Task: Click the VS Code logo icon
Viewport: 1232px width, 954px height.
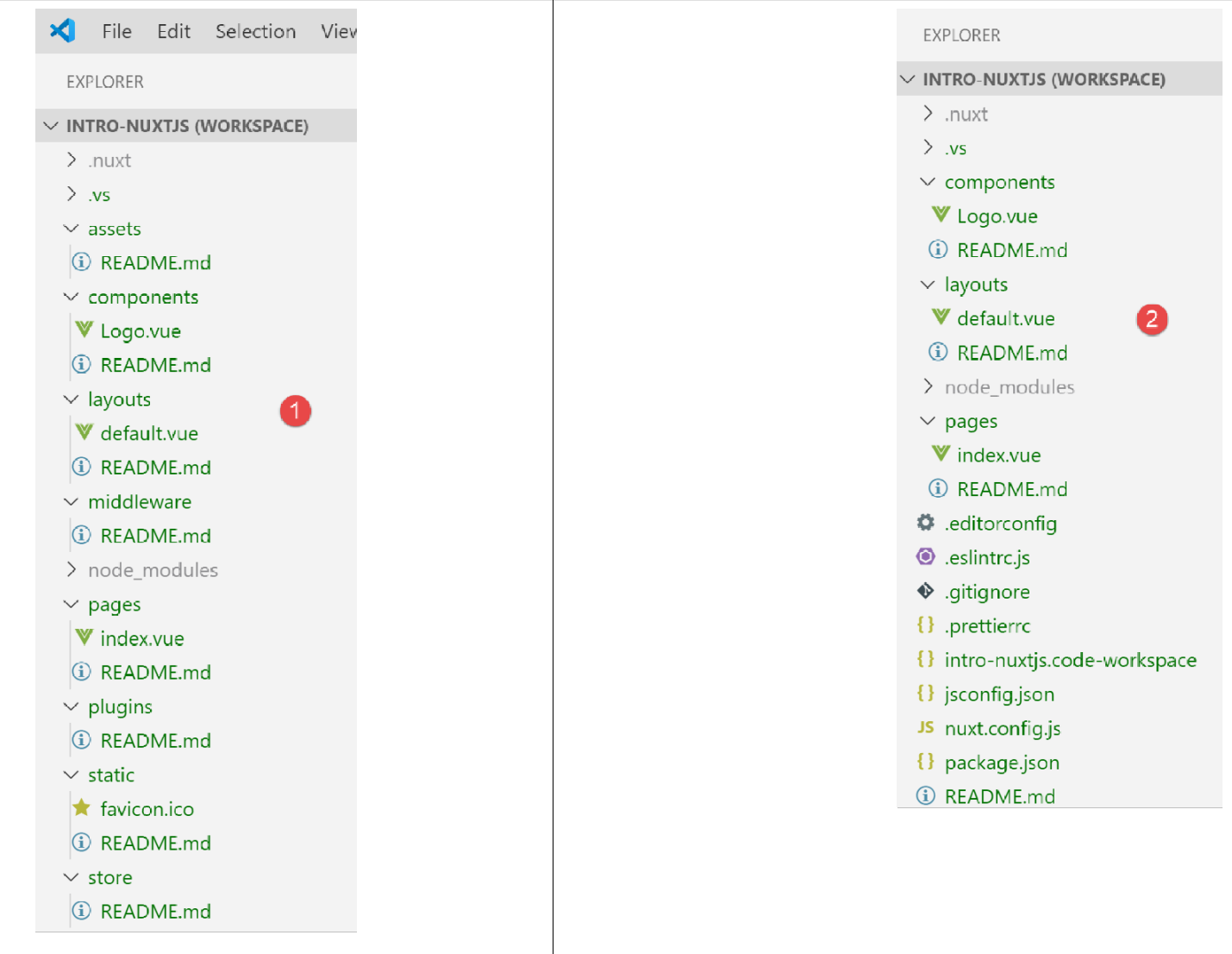Action: coord(62,31)
